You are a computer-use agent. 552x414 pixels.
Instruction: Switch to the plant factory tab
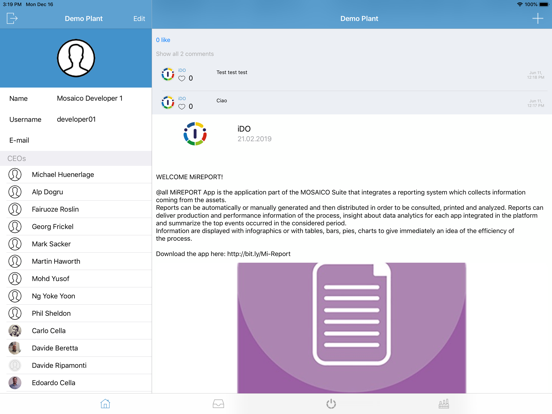tap(444, 404)
